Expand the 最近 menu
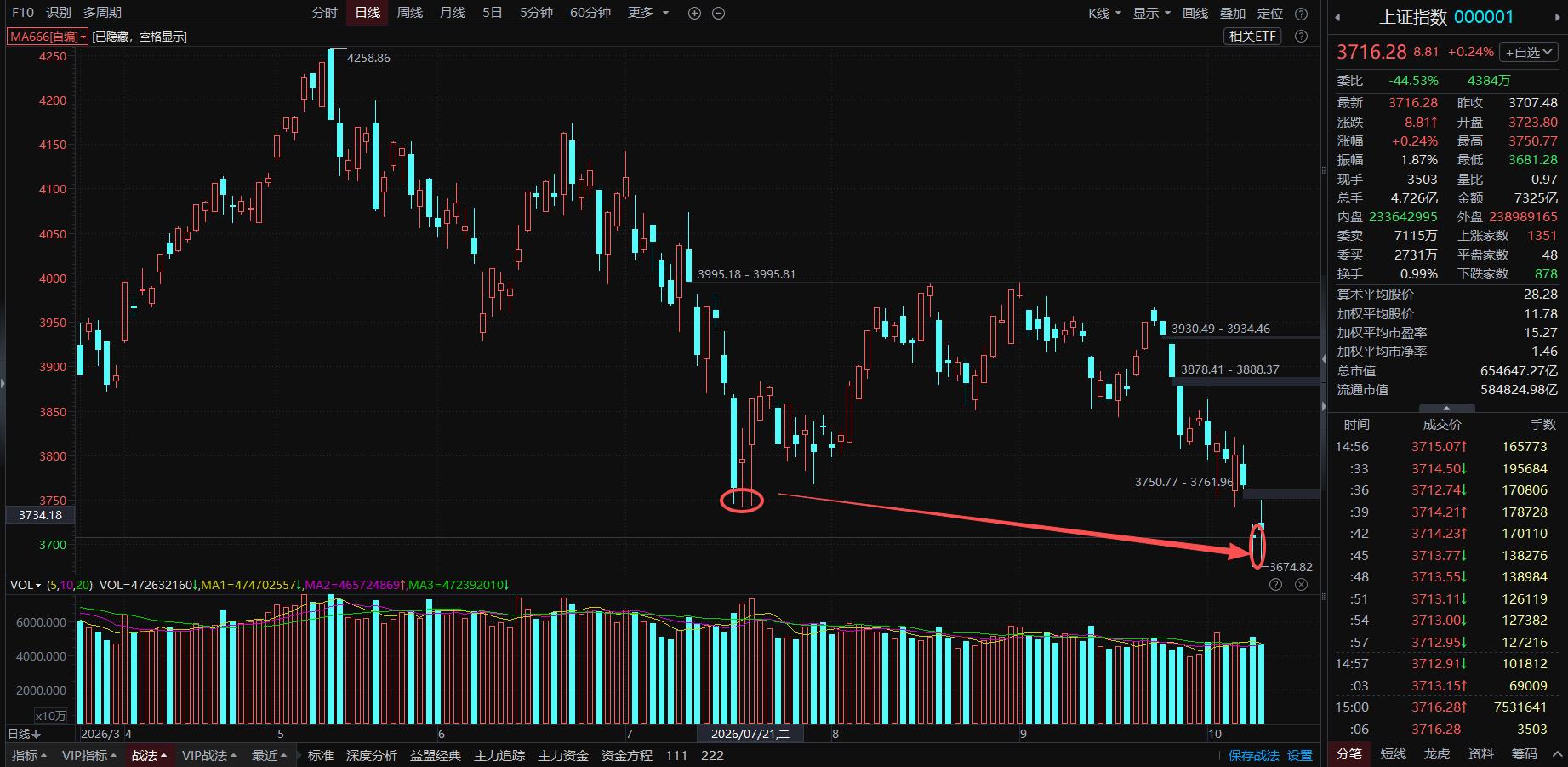Screen dimensions: 1568x767 (270, 755)
